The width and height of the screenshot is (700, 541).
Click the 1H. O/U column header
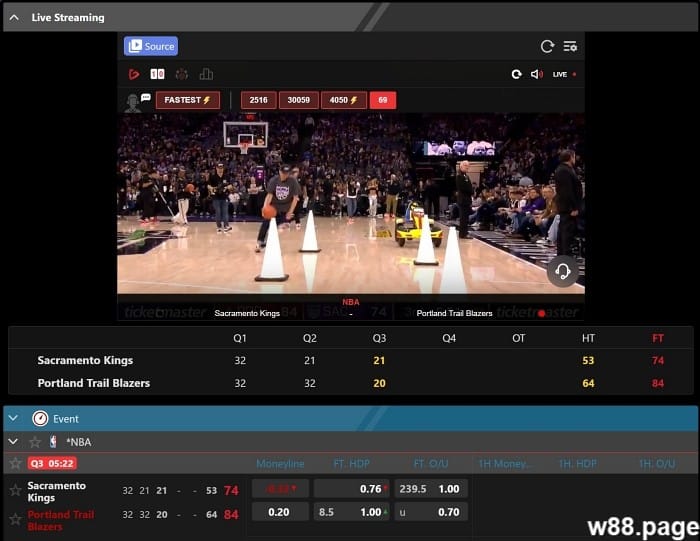tap(657, 464)
